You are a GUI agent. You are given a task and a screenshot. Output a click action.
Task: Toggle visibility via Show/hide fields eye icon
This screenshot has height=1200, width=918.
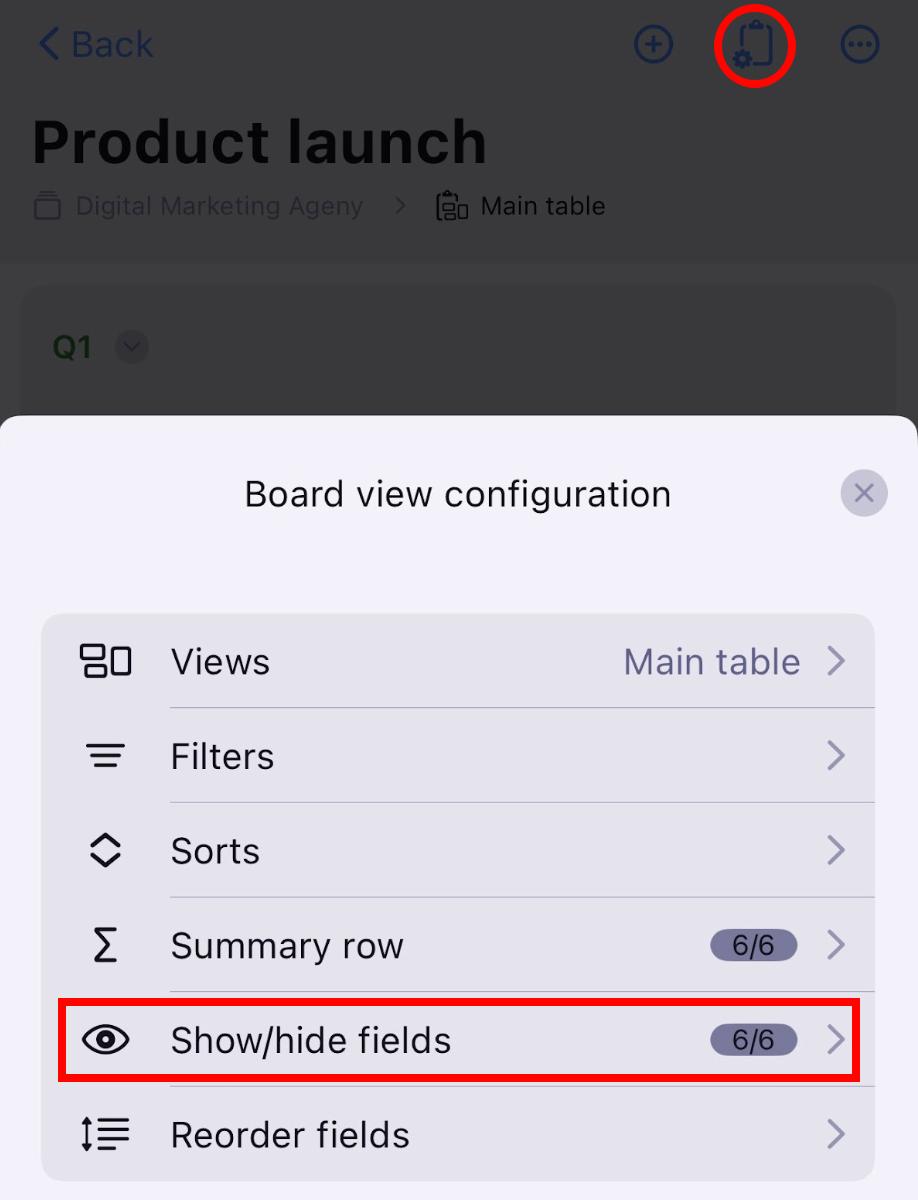(x=105, y=1040)
